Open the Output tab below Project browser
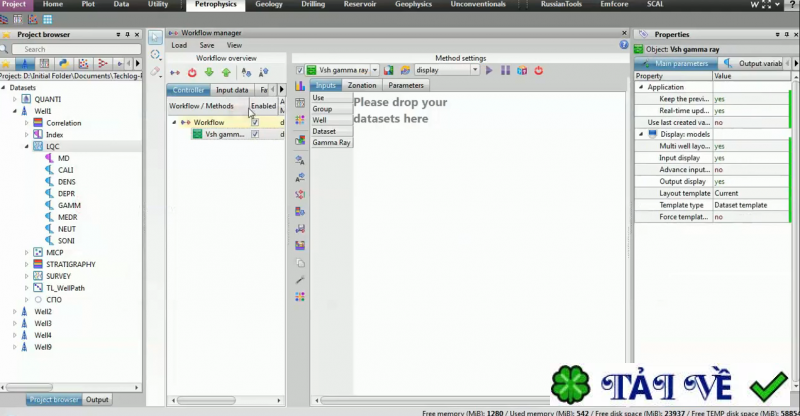The height and width of the screenshot is (416, 800). [97, 400]
